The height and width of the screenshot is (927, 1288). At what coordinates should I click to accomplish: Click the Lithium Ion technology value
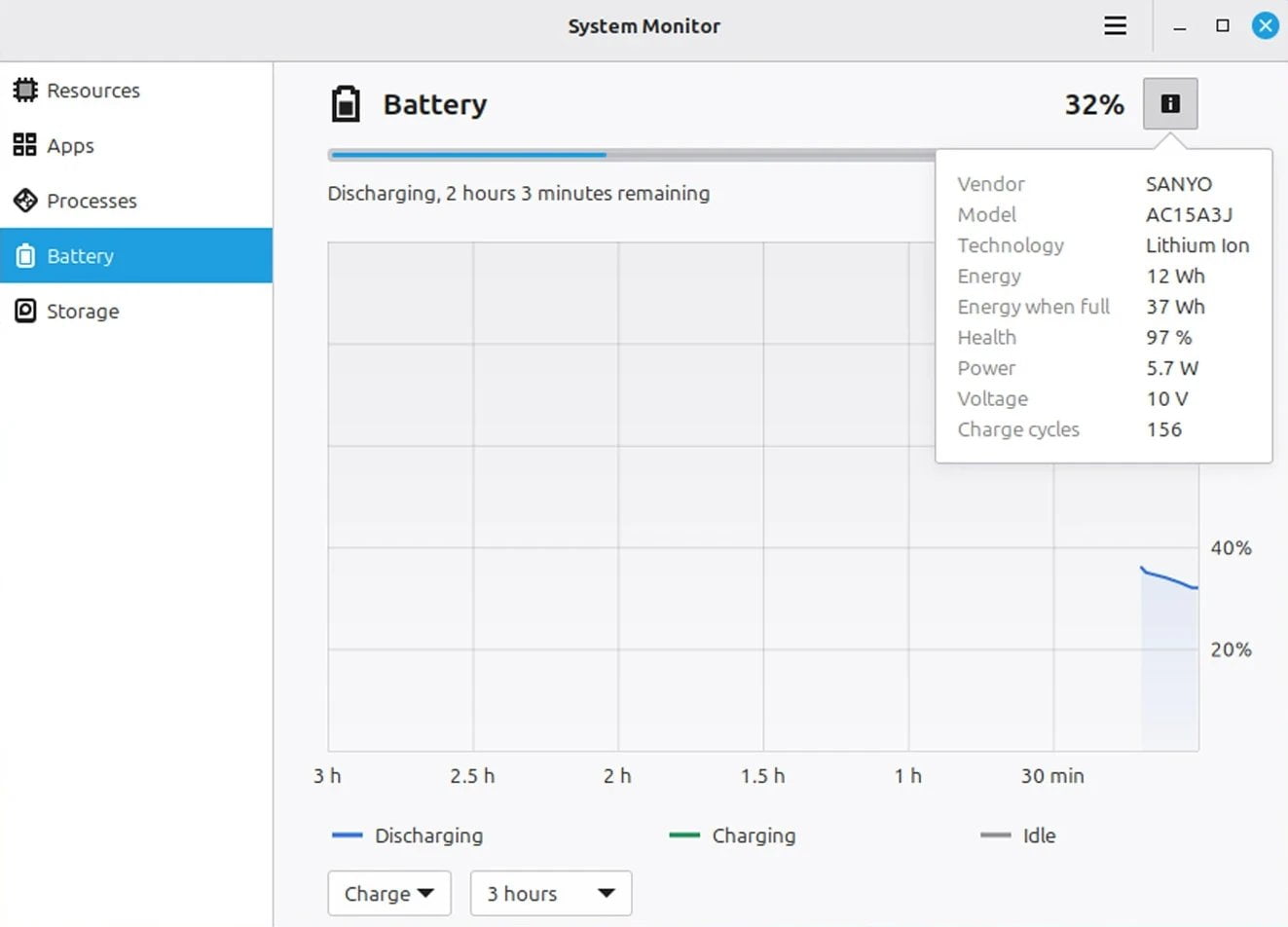click(1197, 245)
